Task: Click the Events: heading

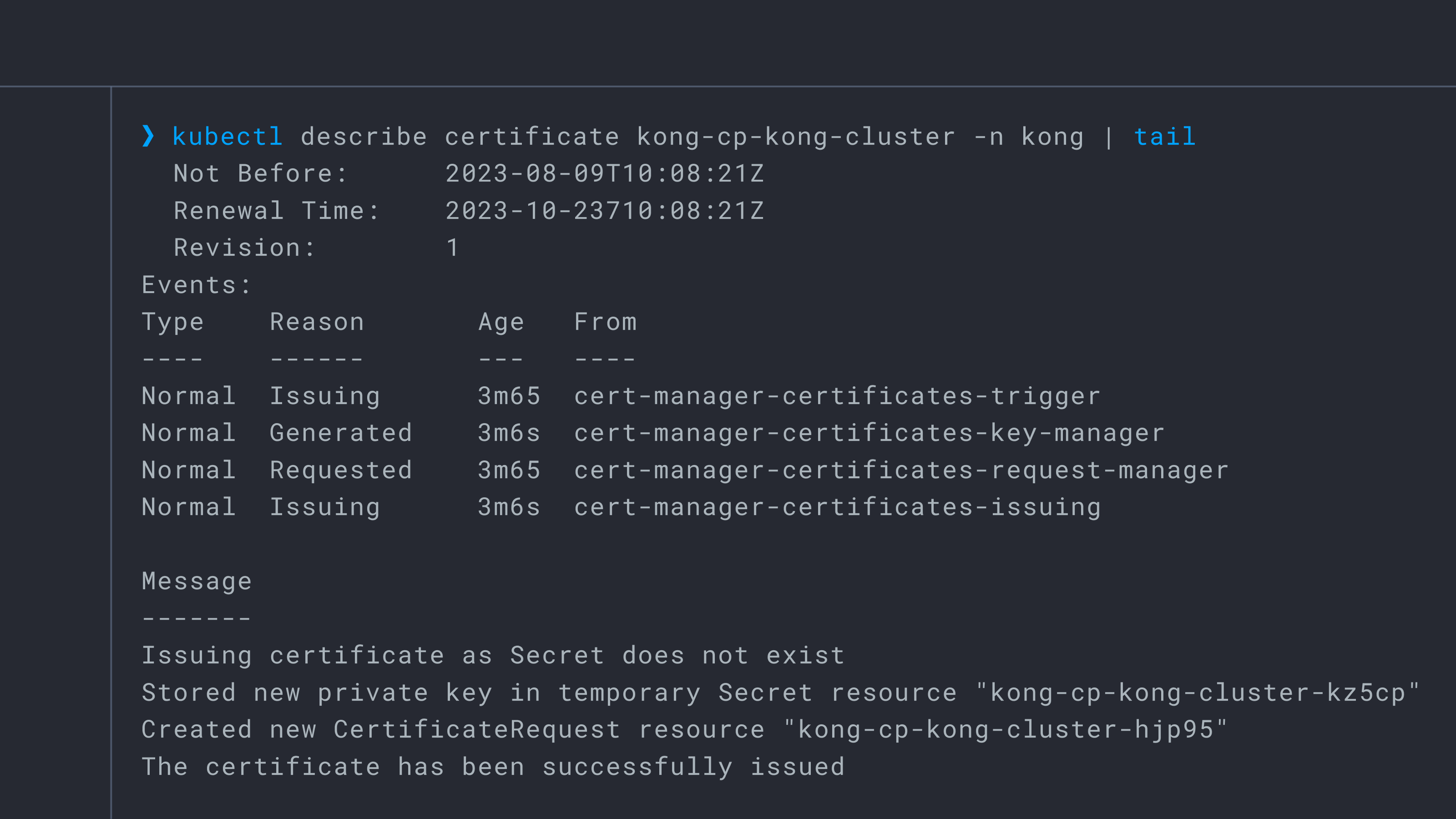Action: (x=196, y=285)
